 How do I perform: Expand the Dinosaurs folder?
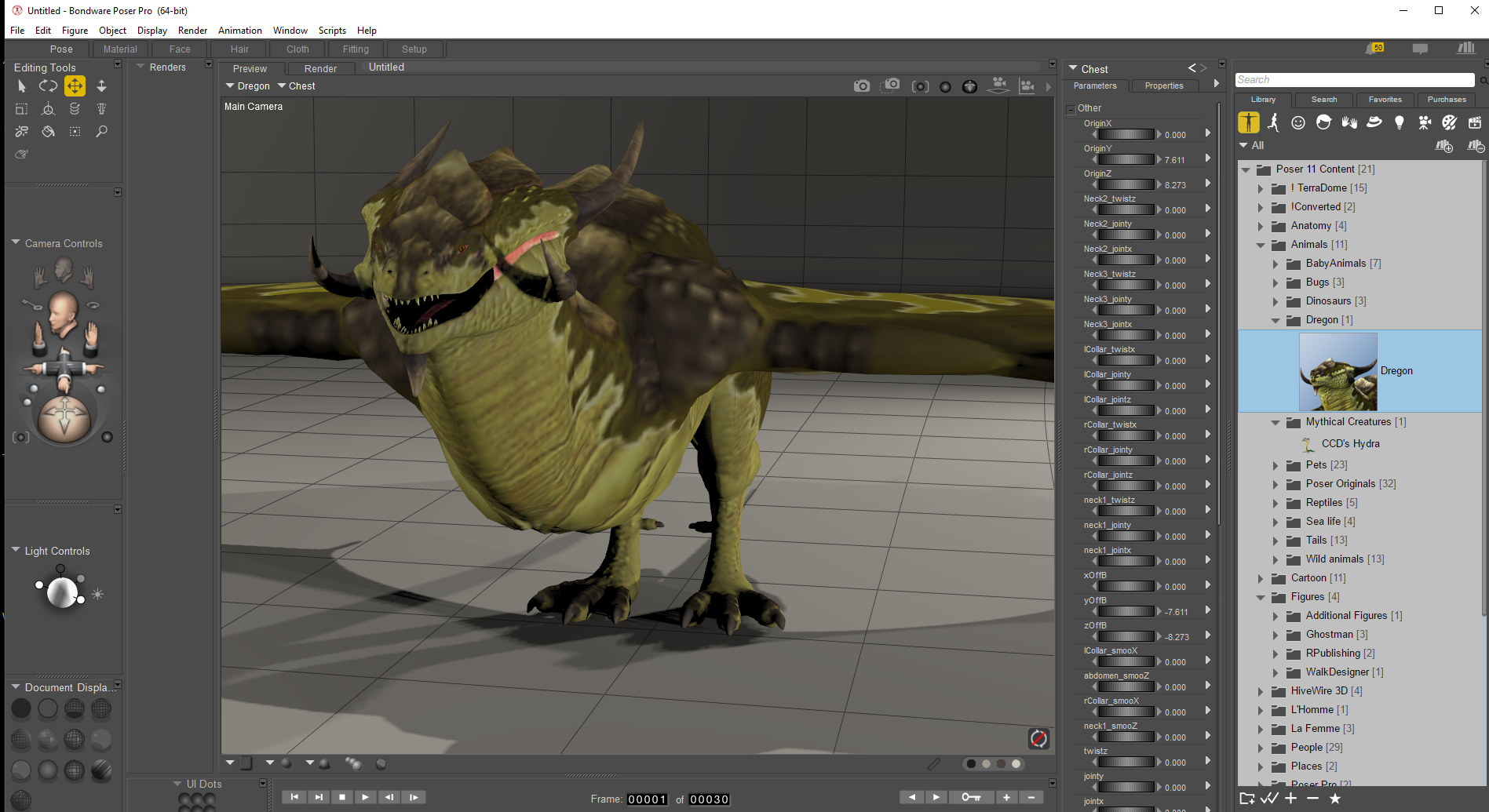[1276, 301]
